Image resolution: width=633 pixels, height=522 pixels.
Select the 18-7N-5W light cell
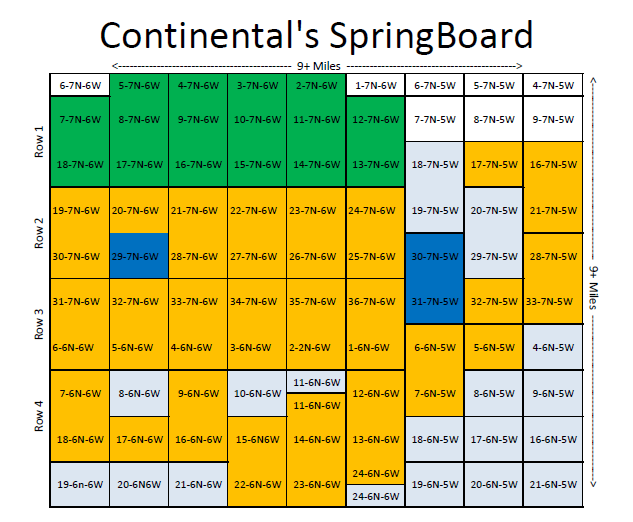(435, 164)
